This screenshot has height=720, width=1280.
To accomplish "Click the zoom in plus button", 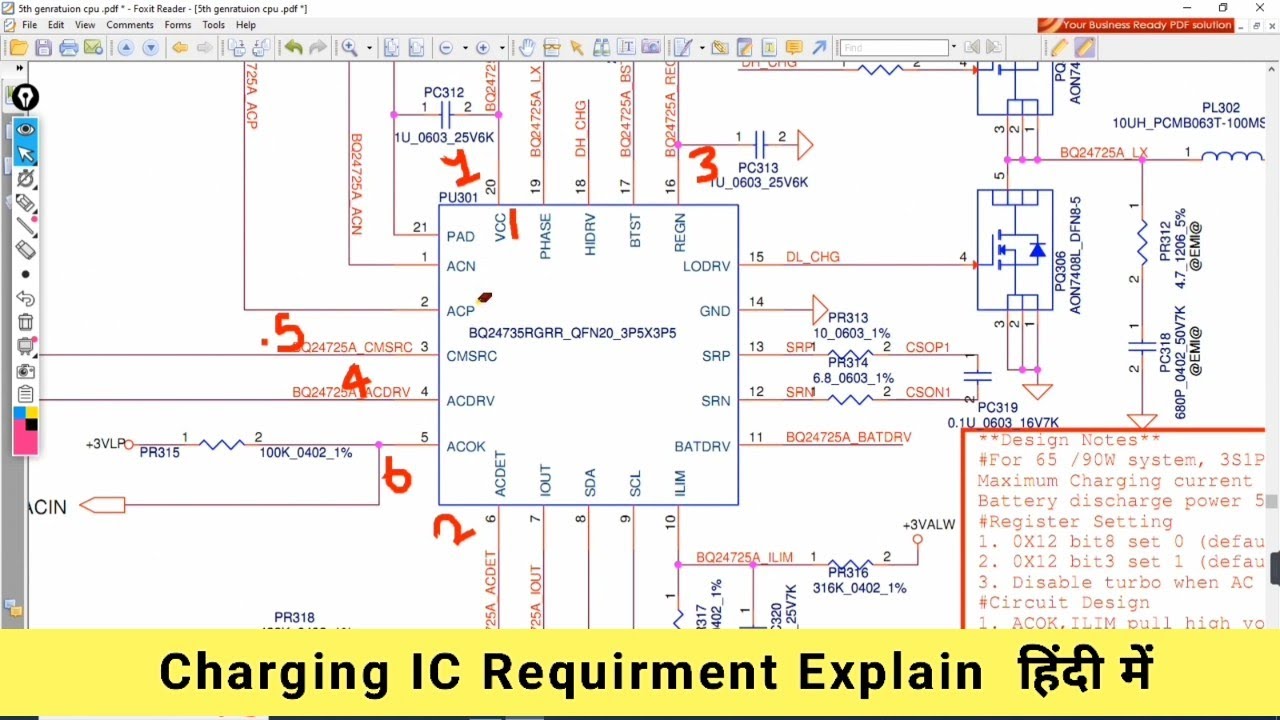I will tap(483, 47).
